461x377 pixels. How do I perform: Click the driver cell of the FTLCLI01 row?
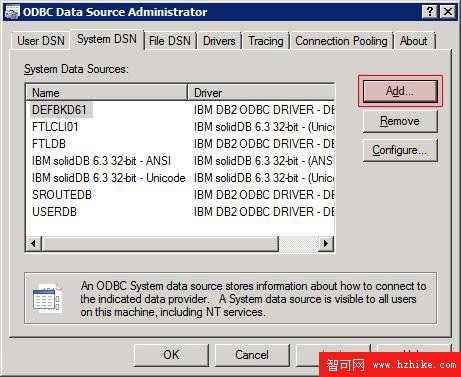264,127
